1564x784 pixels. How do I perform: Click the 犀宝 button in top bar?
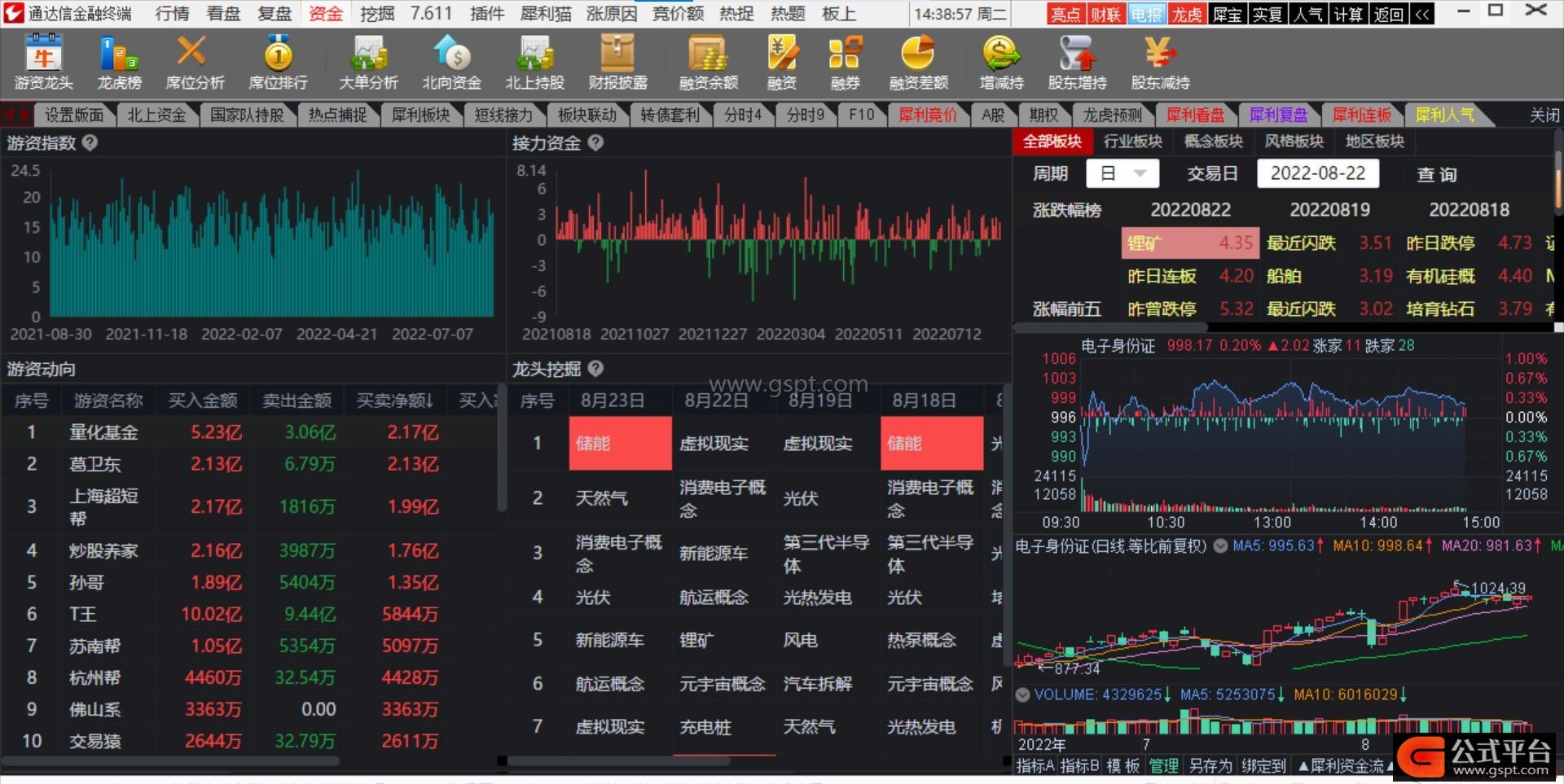(1227, 14)
